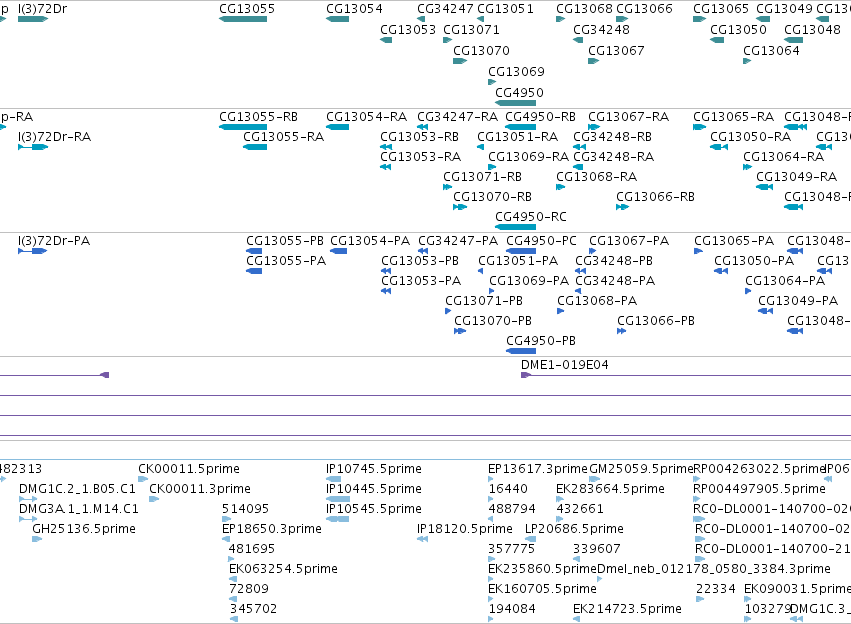851x624 pixels.
Task: Select gene CG13054 in the gene track
Action: (x=338, y=19)
